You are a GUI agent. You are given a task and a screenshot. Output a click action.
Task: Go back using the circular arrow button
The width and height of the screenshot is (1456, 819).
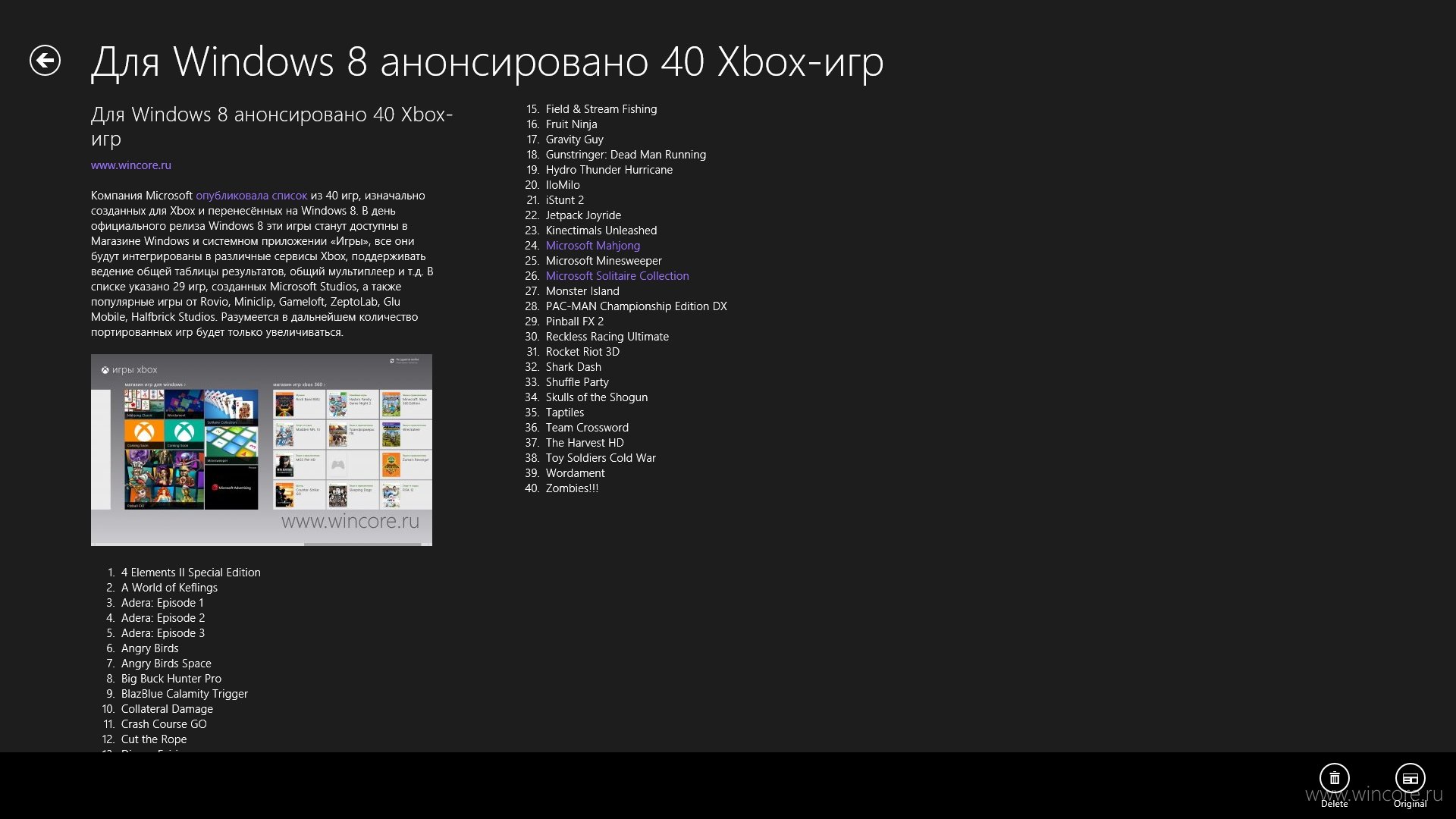point(45,61)
